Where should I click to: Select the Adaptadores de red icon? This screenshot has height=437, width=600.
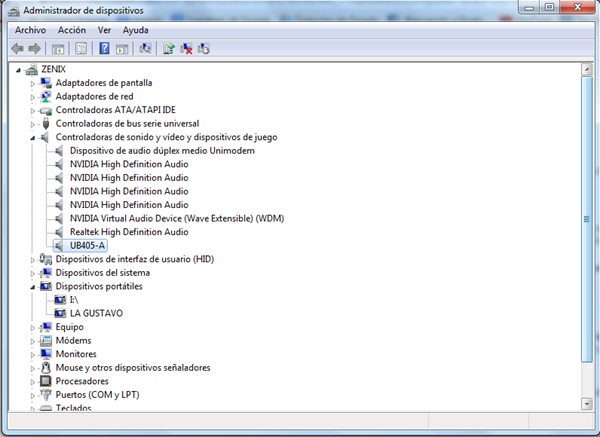click(46, 96)
